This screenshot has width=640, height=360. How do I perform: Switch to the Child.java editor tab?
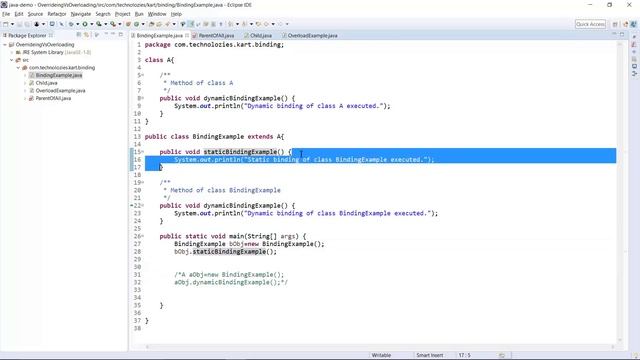pyautogui.click(x=258, y=36)
